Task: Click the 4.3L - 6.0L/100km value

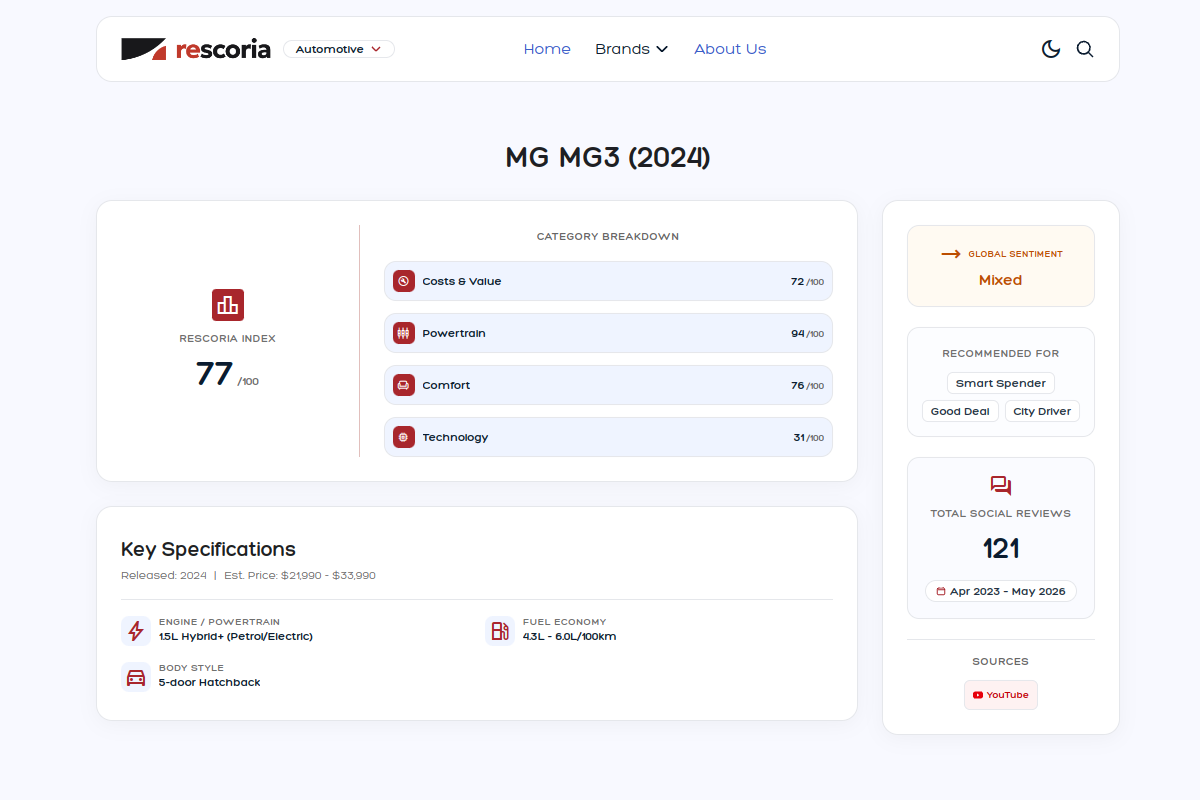Action: click(570, 637)
